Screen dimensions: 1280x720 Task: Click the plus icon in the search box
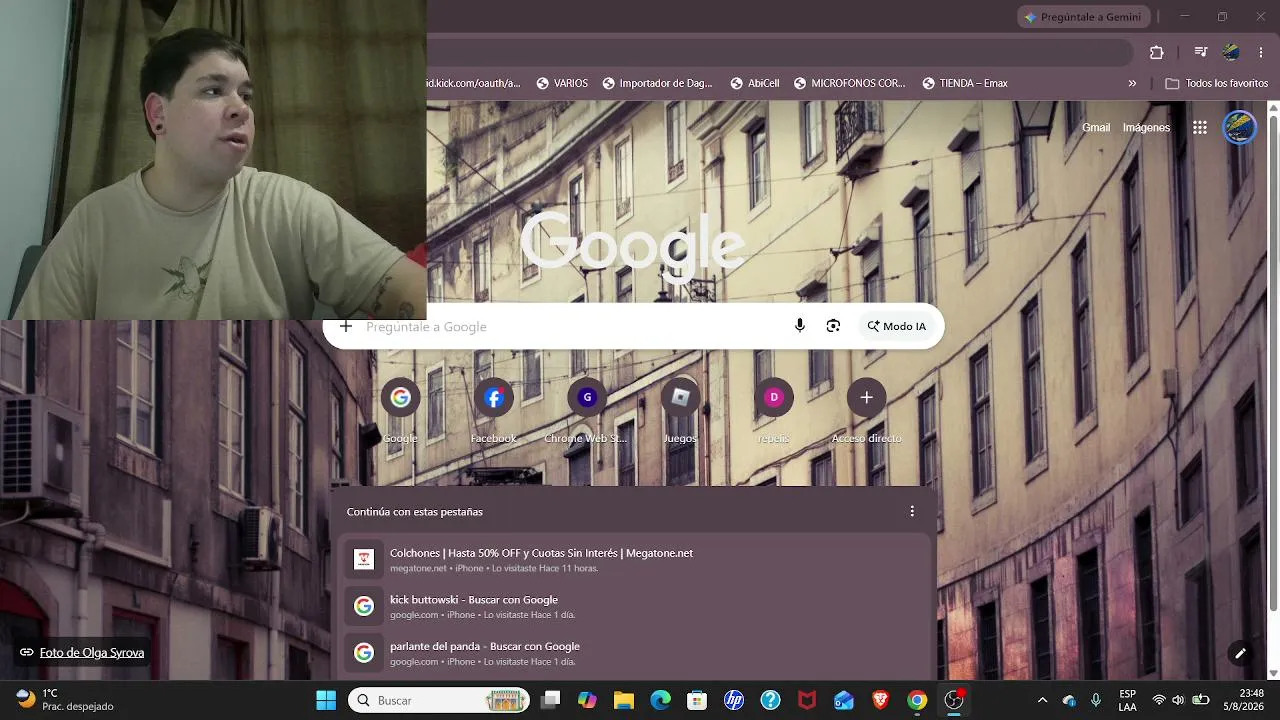[x=346, y=326]
